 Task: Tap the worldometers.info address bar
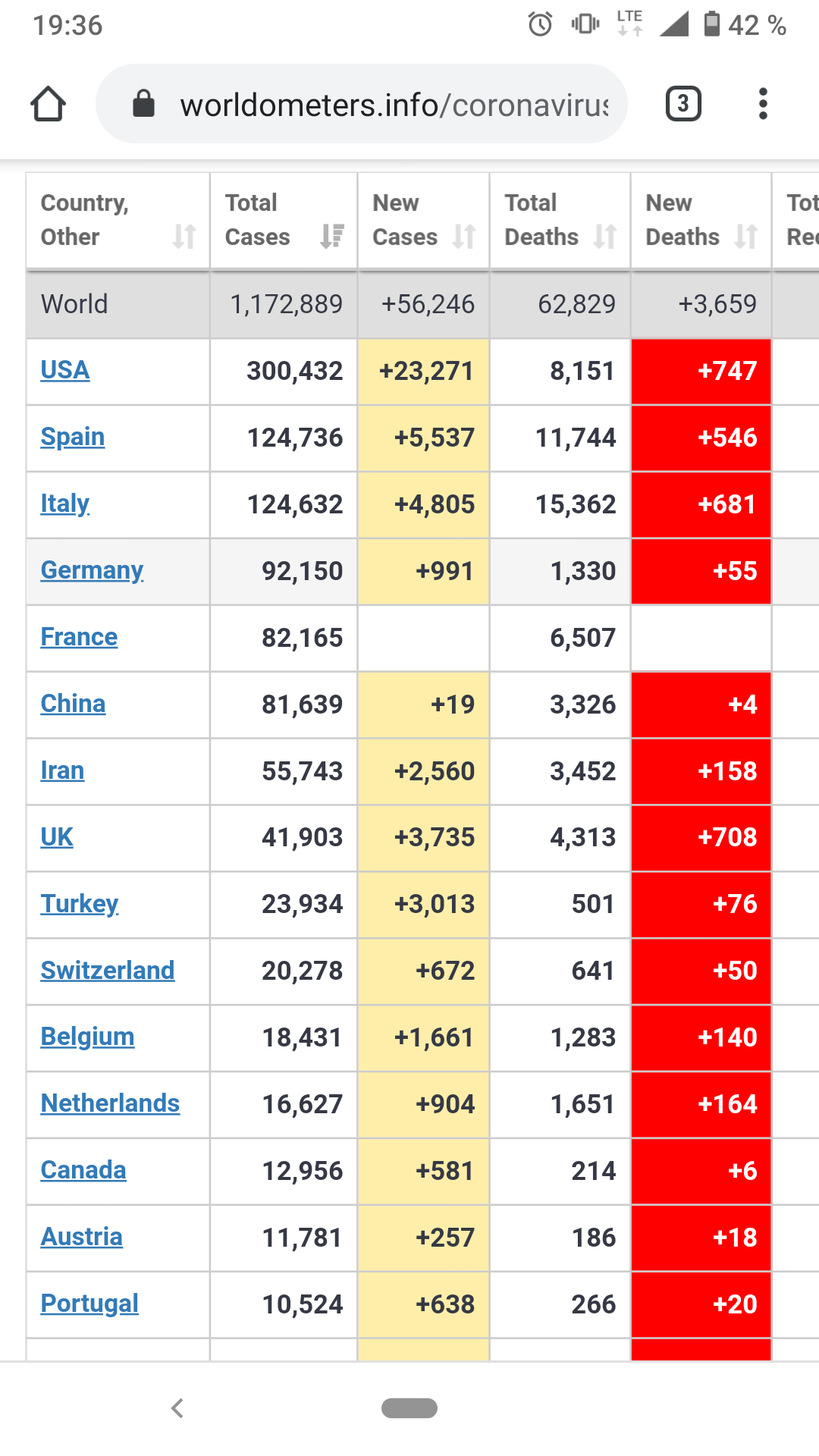tap(393, 105)
